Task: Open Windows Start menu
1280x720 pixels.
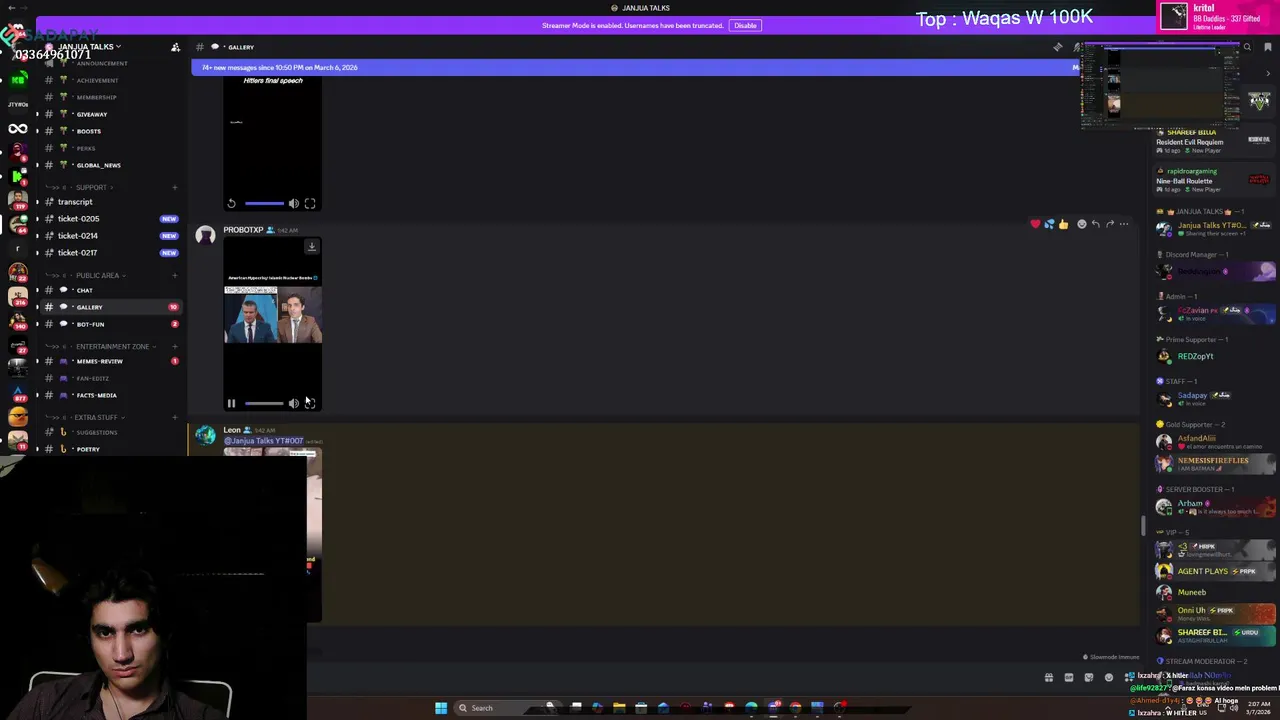Action: [440, 708]
